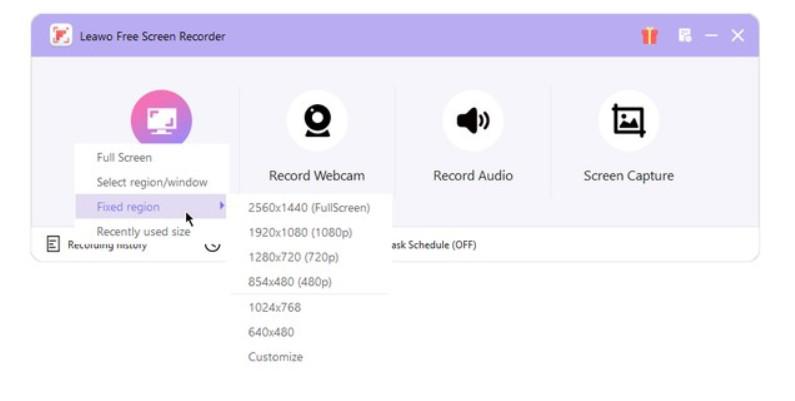Image resolution: width=795 pixels, height=401 pixels.
Task: Click the Record Audio speaker icon
Action: point(472,121)
